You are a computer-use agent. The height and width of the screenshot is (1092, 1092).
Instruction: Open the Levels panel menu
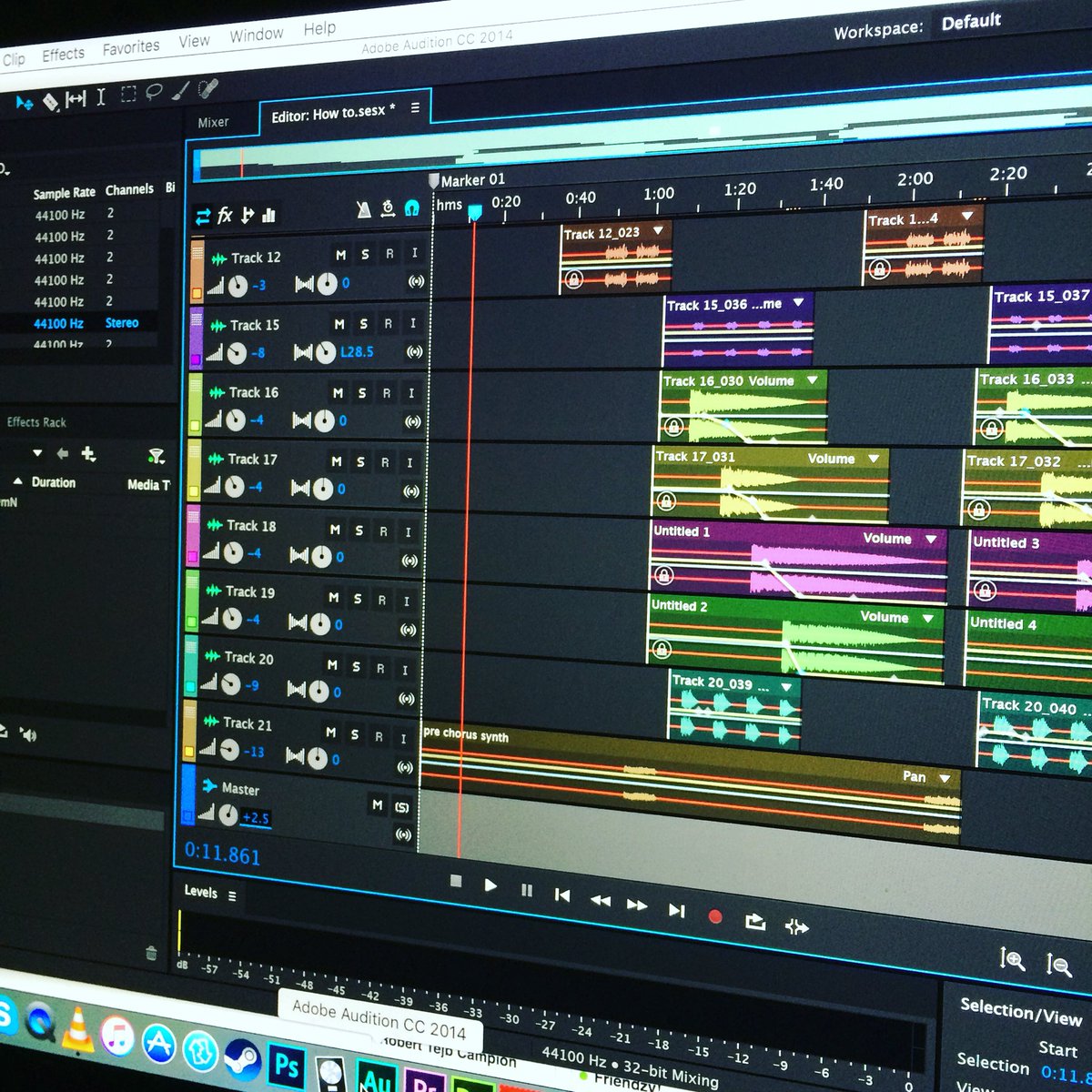click(232, 895)
